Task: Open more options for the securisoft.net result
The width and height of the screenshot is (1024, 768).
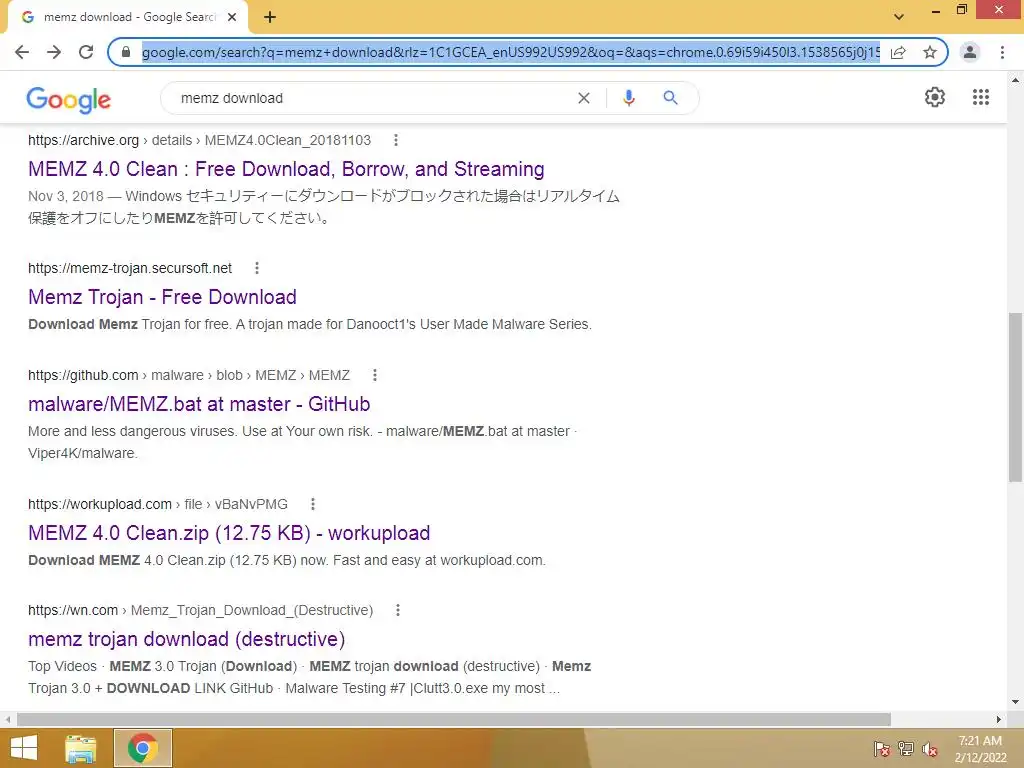Action: (257, 268)
